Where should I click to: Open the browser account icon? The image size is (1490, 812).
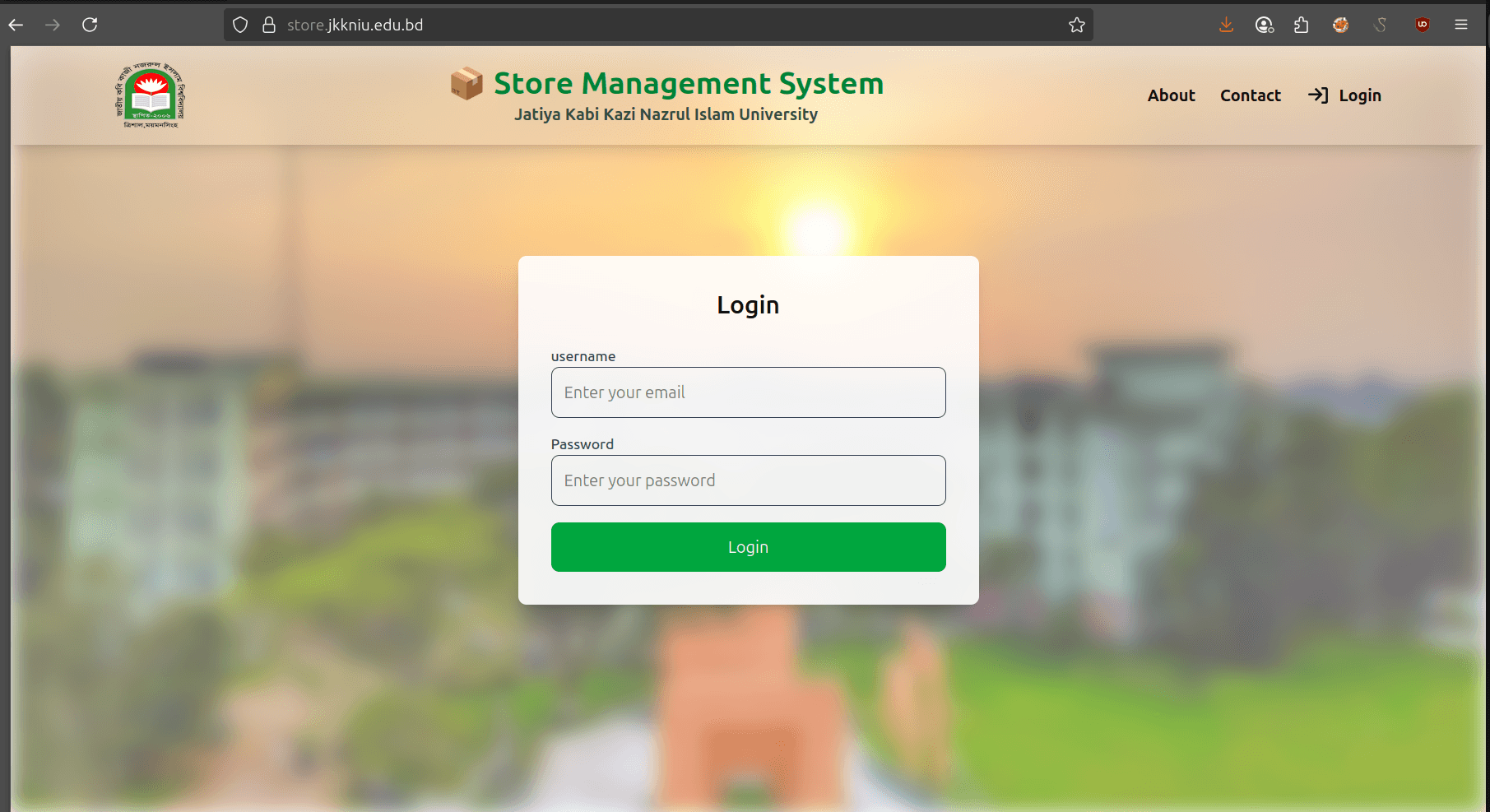[1264, 25]
